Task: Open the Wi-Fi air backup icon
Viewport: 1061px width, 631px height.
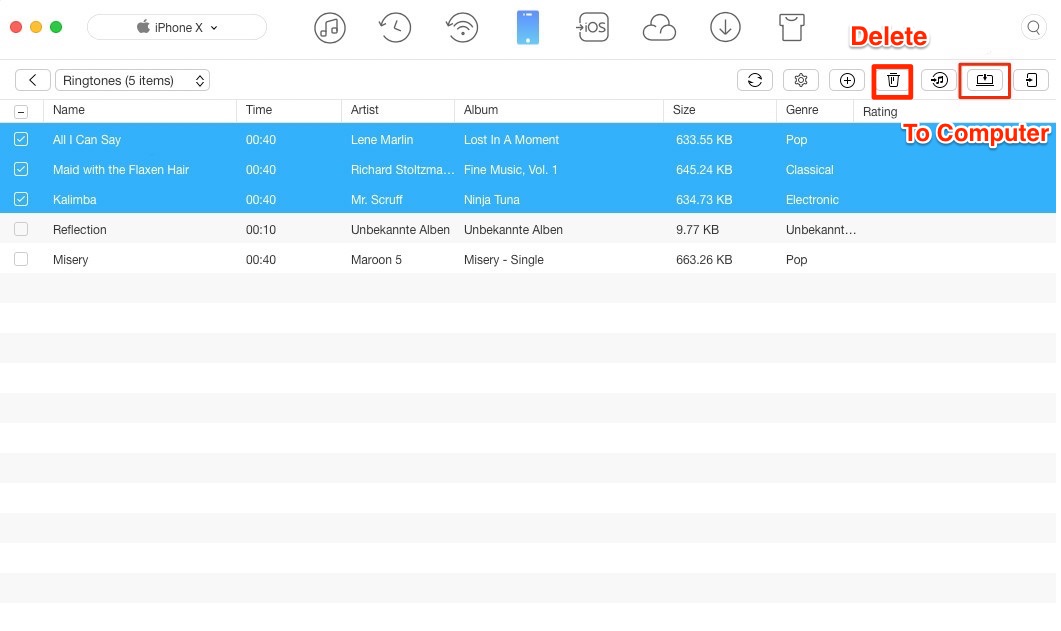Action: click(462, 28)
